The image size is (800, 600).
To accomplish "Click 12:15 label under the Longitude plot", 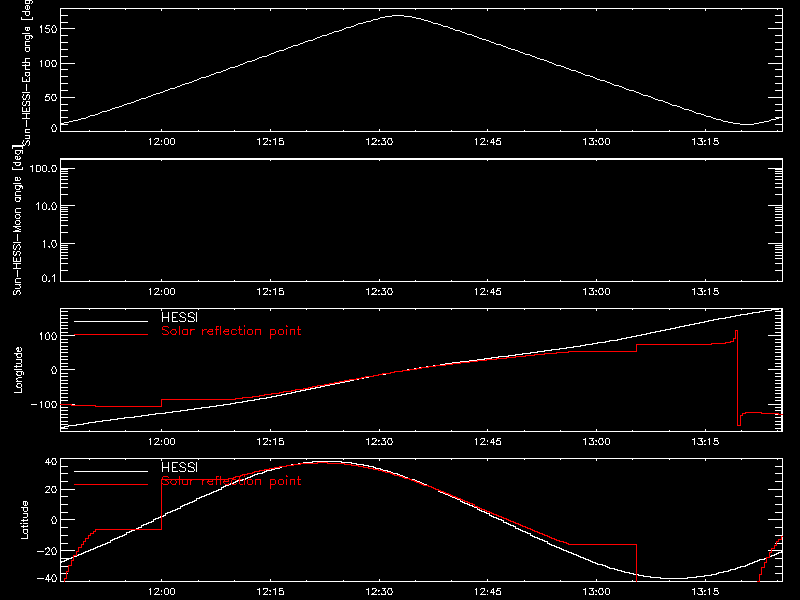I will [270, 442].
